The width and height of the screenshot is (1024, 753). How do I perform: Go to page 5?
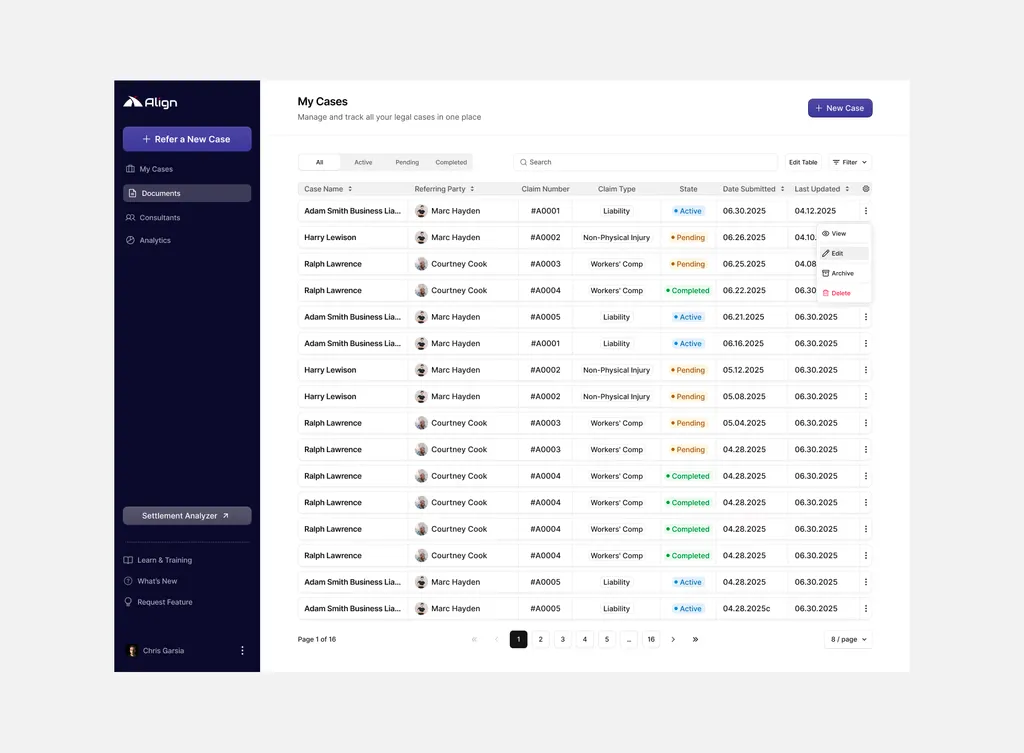click(607, 640)
